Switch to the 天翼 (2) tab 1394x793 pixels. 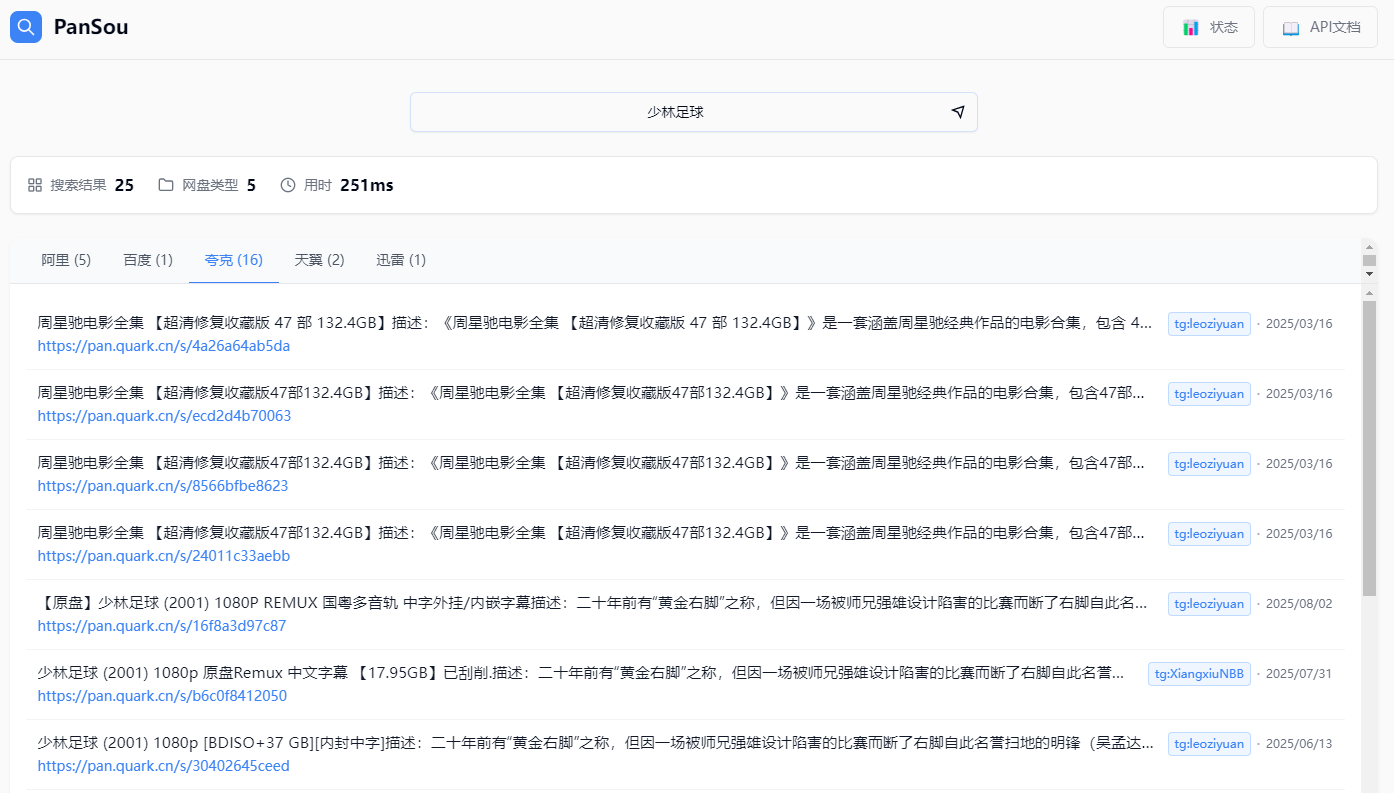pos(318,259)
